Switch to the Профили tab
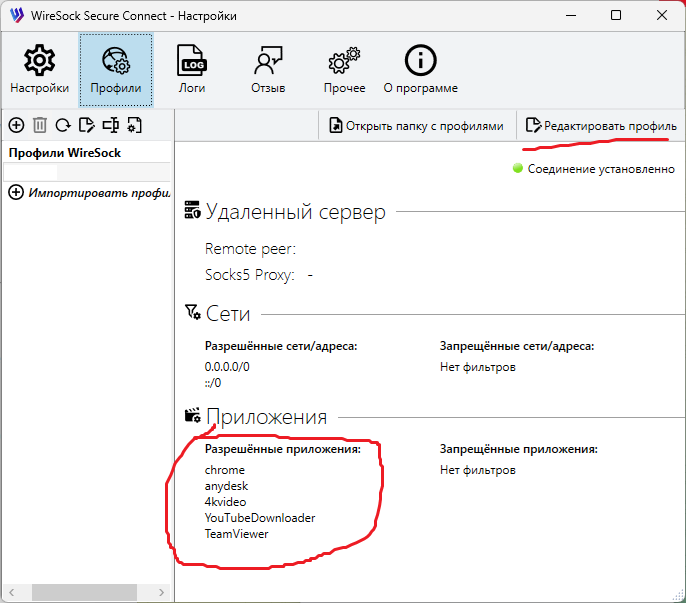Screen dimensions: 686x603 [116, 70]
